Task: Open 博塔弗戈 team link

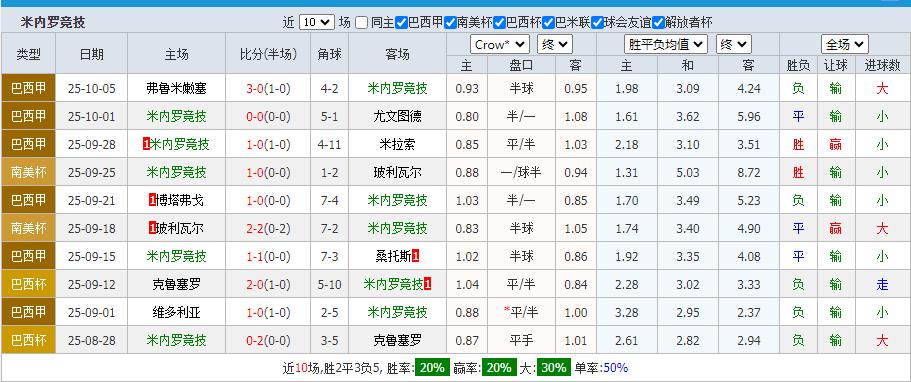Action: point(180,201)
